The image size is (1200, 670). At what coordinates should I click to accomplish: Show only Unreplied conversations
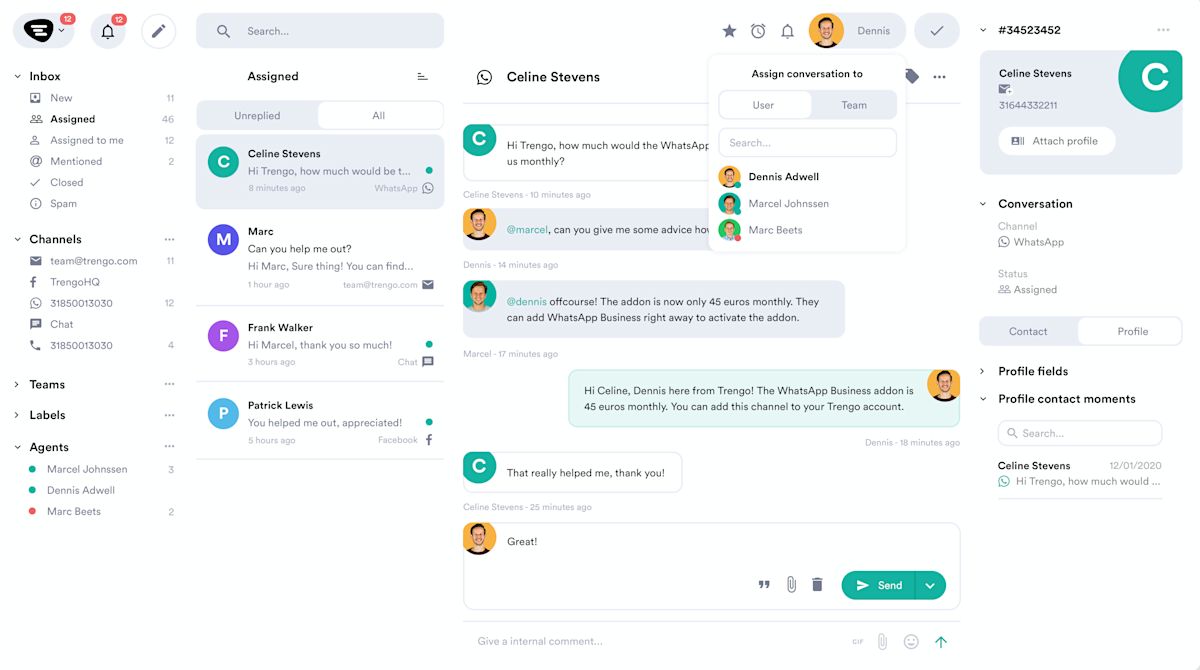coord(257,116)
